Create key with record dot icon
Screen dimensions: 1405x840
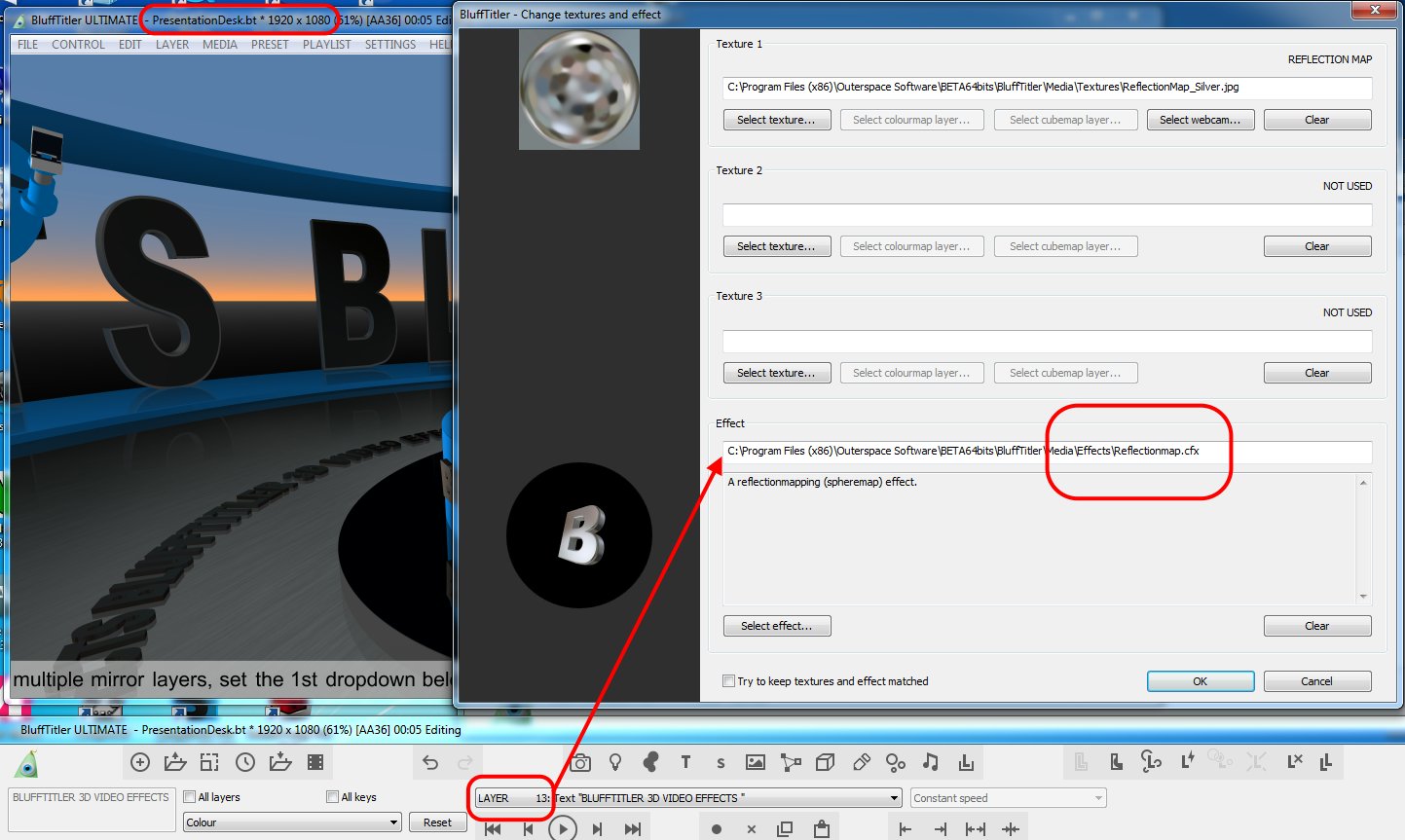click(717, 829)
